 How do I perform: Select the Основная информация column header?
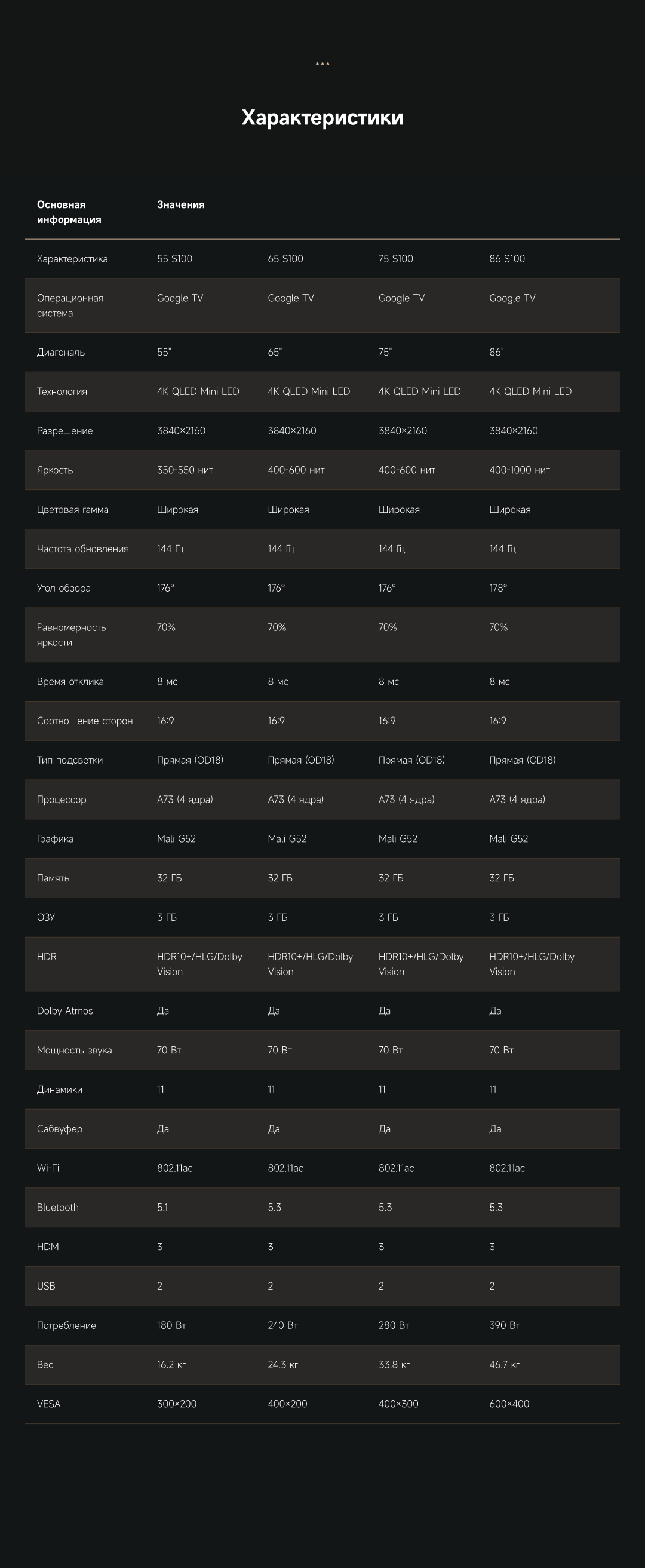tap(69, 212)
